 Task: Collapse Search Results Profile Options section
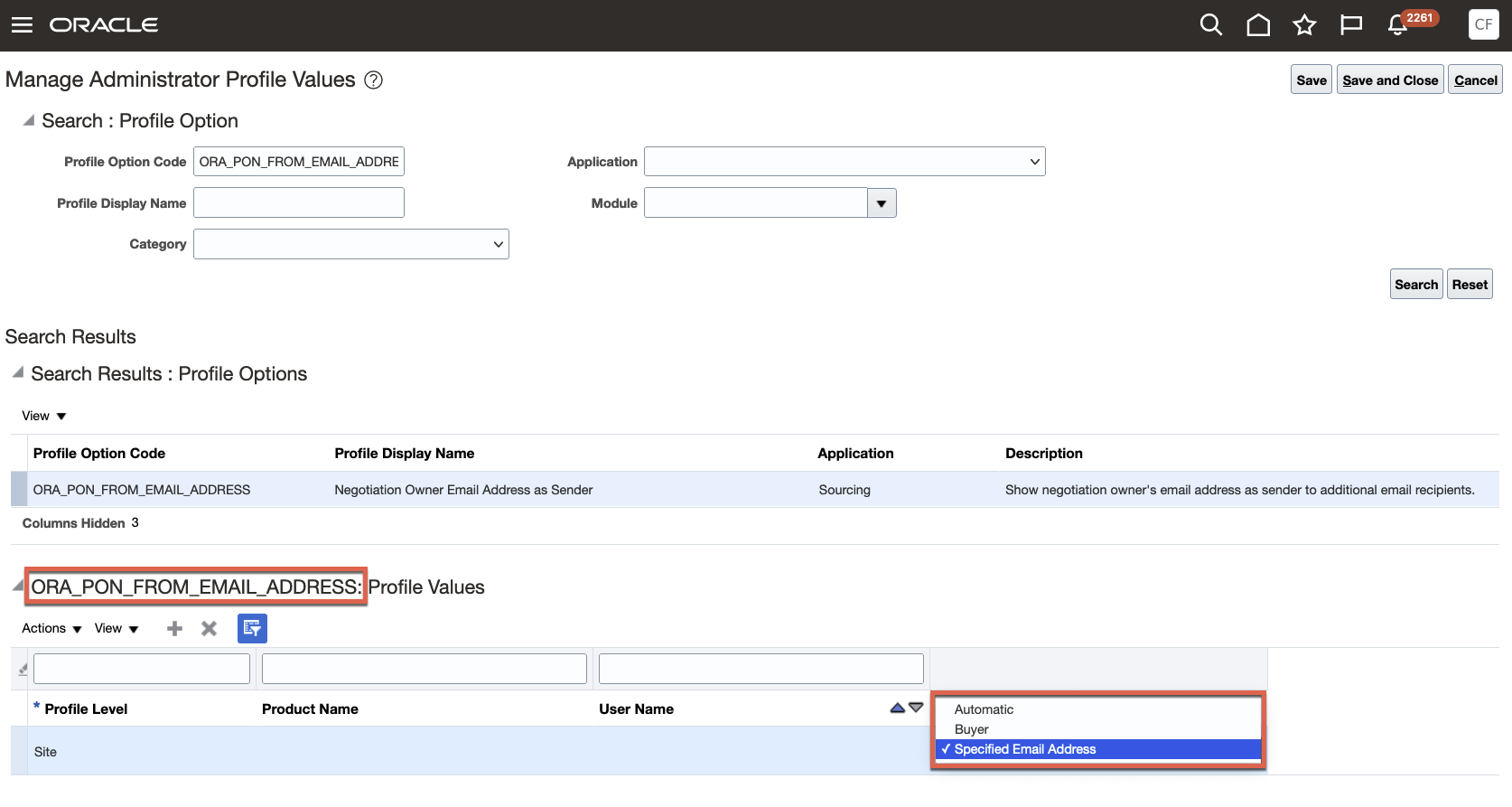(18, 372)
